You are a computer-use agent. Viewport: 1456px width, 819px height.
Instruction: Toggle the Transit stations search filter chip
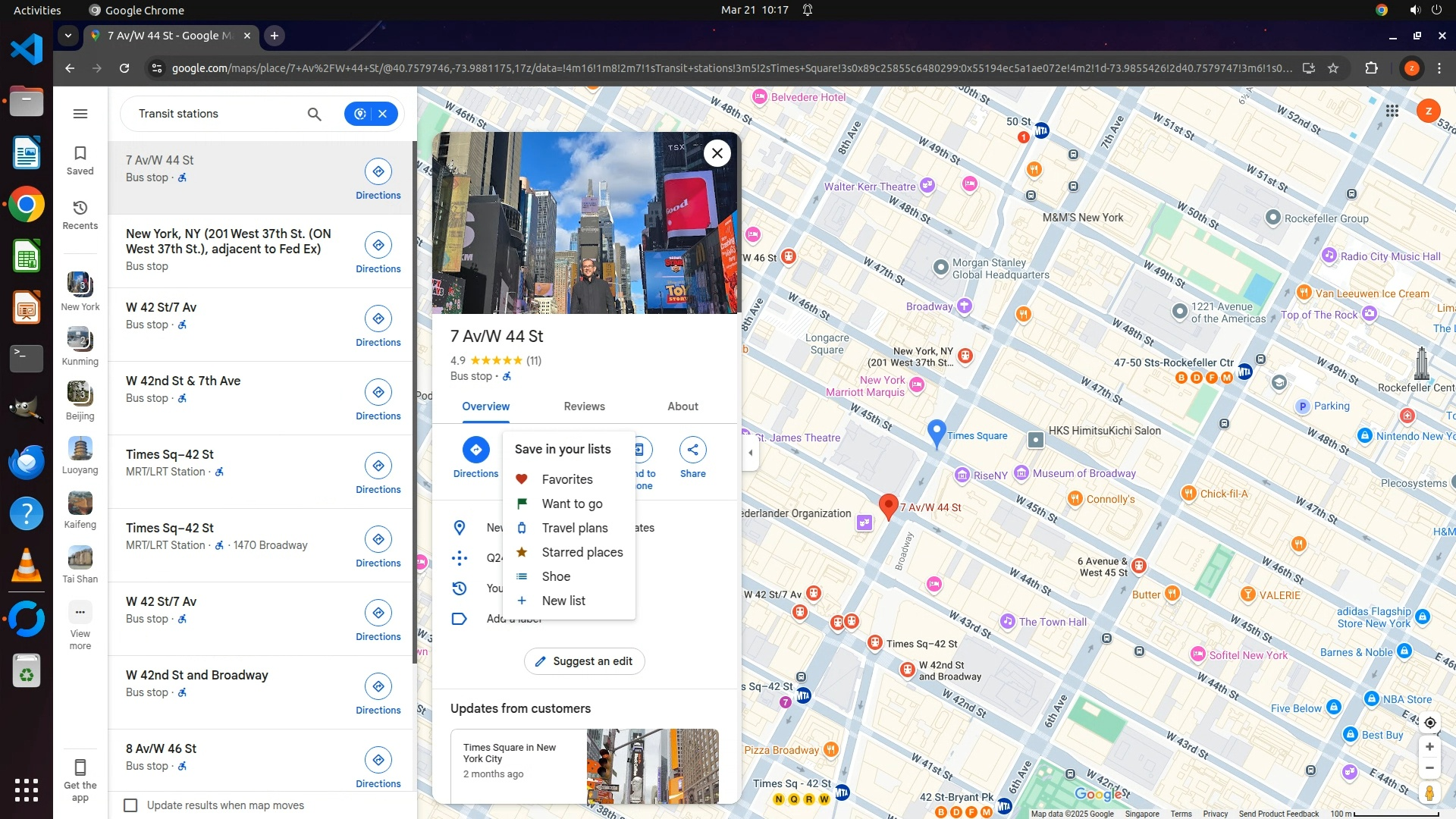click(x=360, y=114)
